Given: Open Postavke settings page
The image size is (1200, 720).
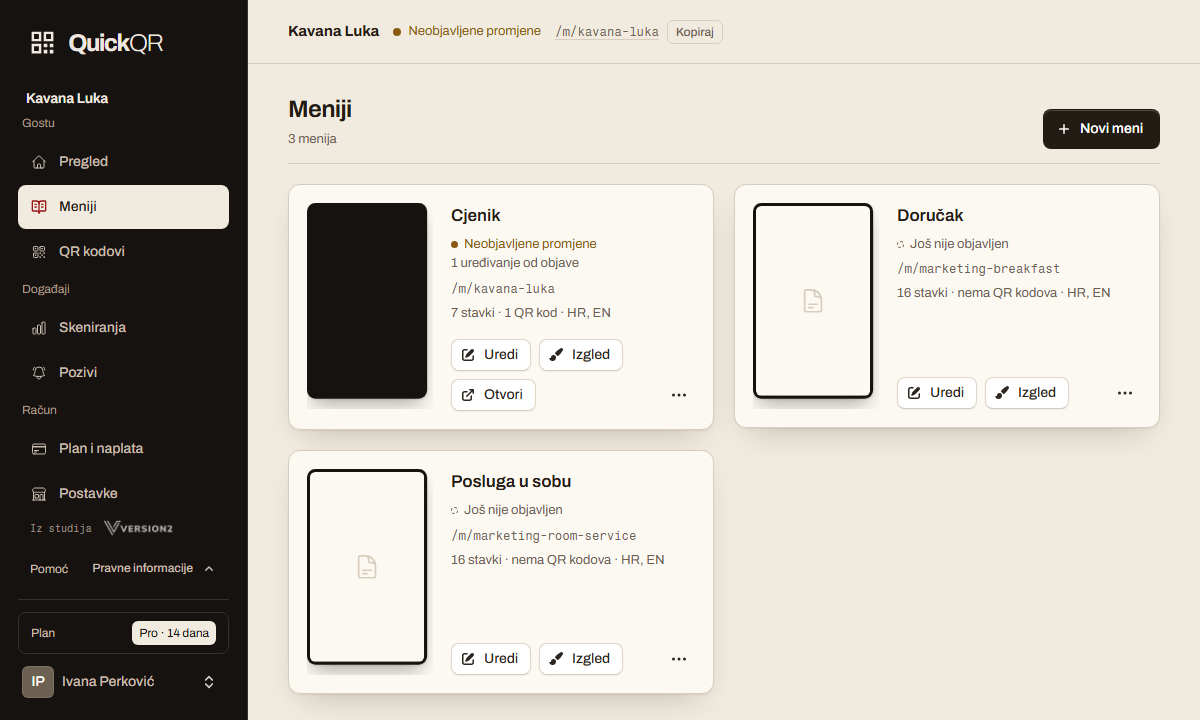Looking at the screenshot, I should [x=123, y=493].
